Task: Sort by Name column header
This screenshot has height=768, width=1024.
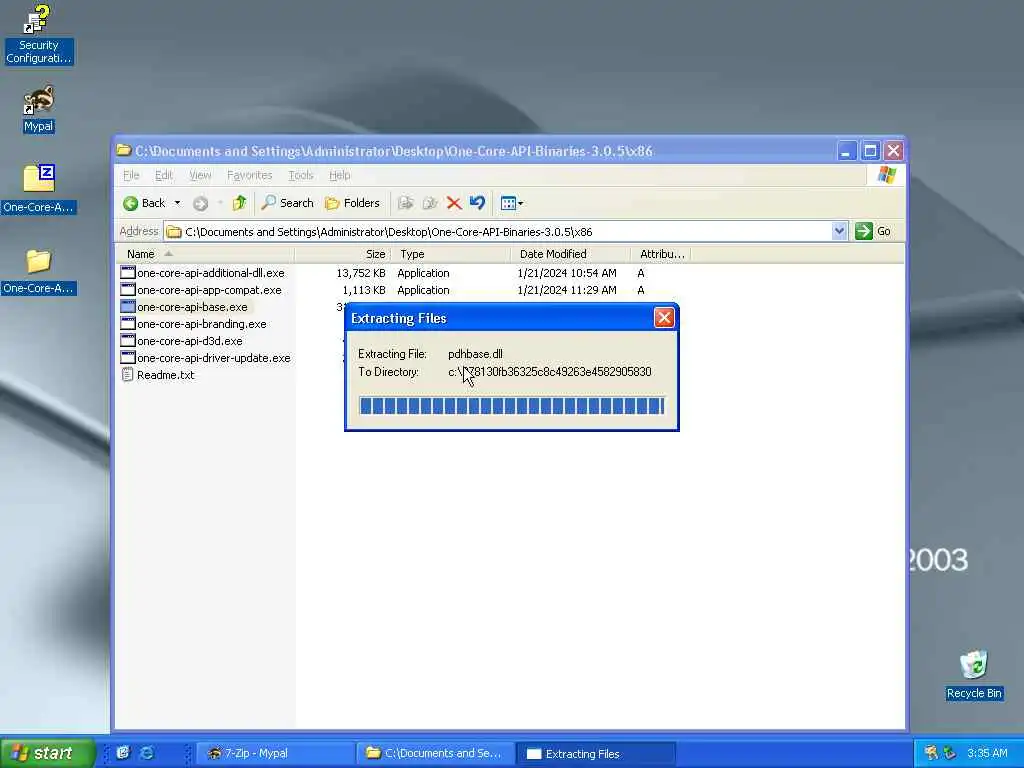Action: pyautogui.click(x=204, y=254)
